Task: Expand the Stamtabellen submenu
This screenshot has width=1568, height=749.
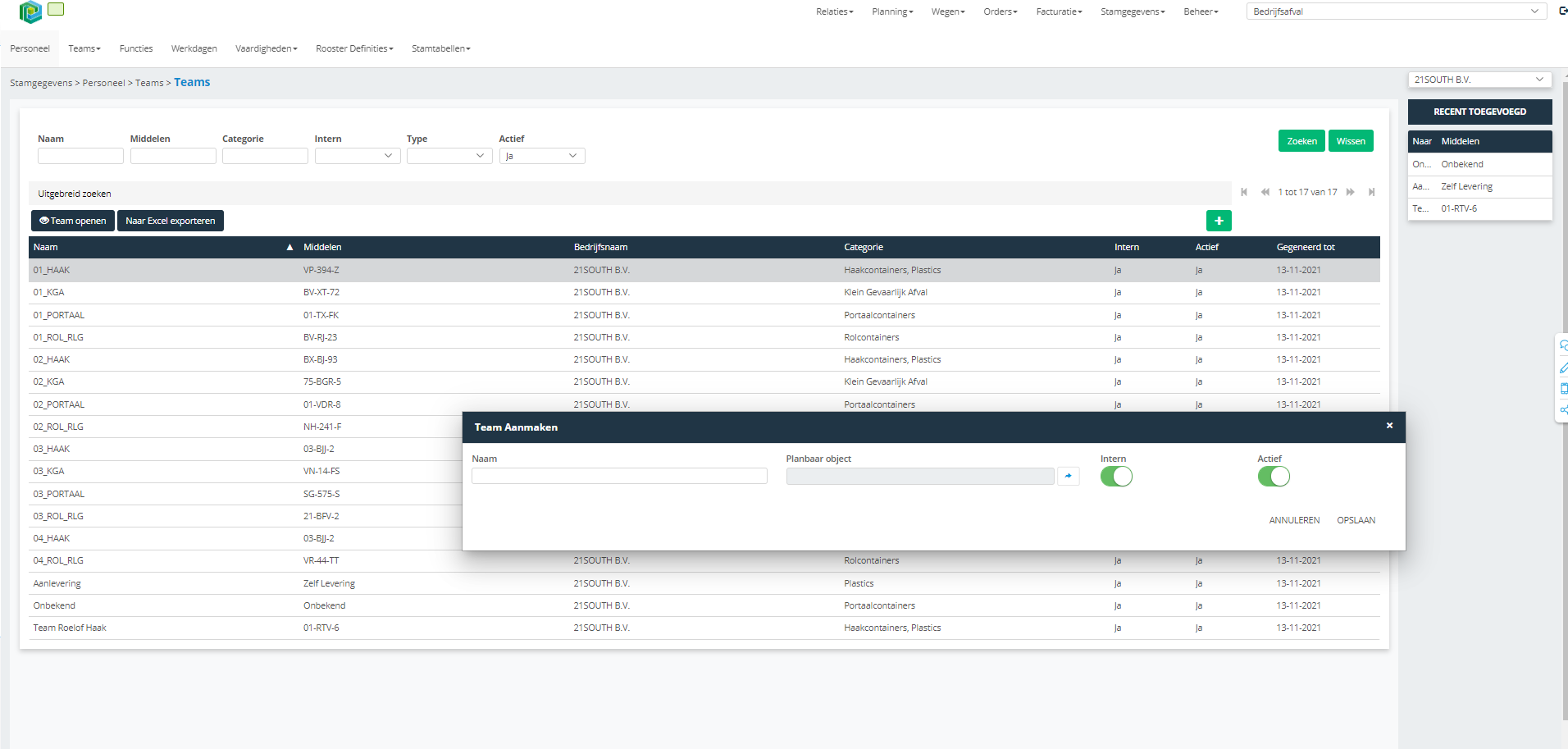Action: tap(441, 48)
